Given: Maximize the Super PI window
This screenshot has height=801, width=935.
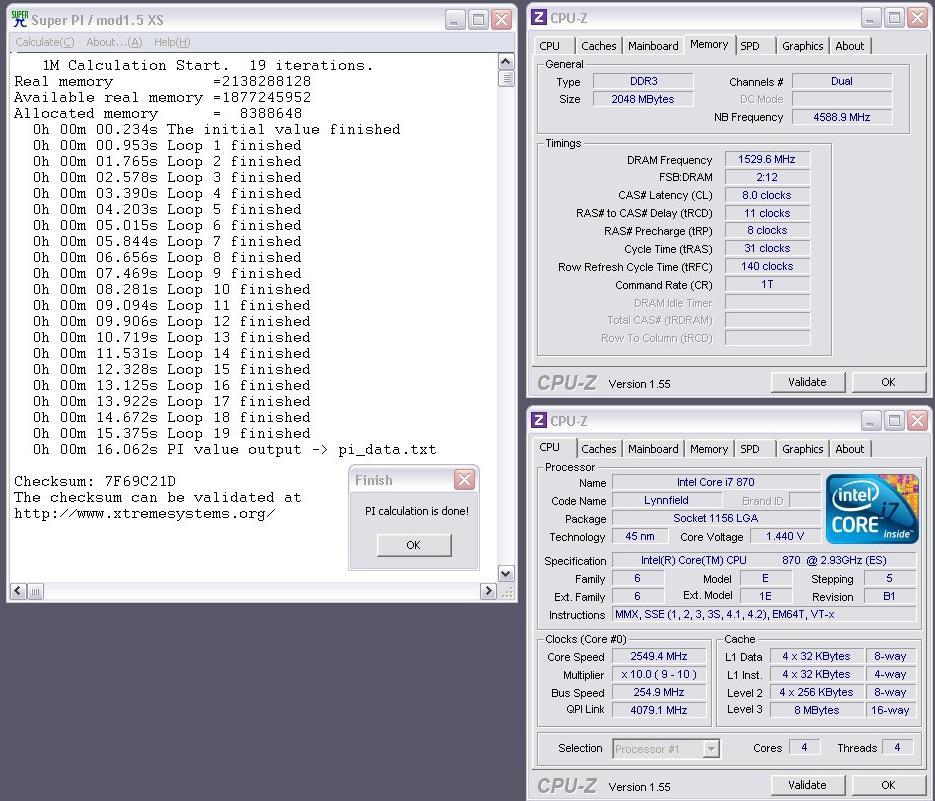Looking at the screenshot, I should 478,20.
